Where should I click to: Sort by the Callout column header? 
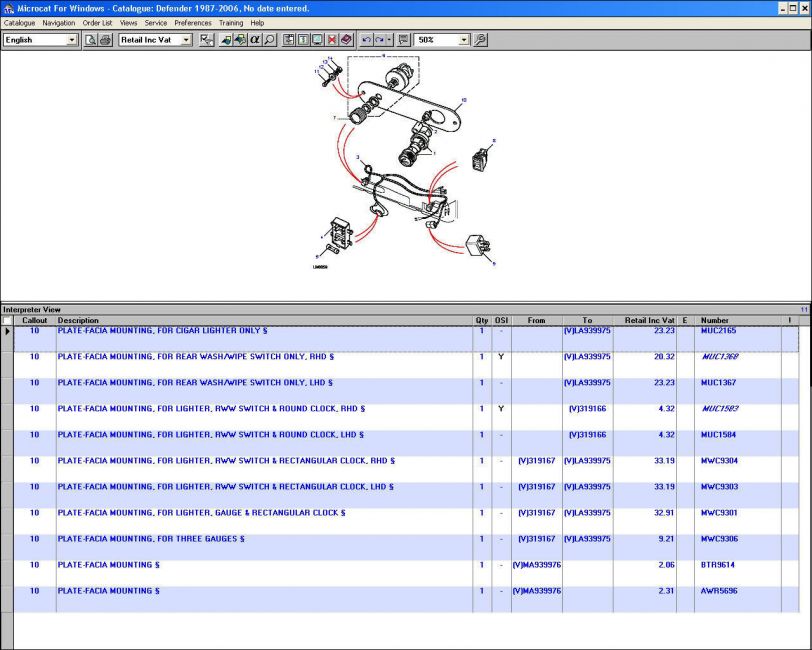pyautogui.click(x=35, y=321)
